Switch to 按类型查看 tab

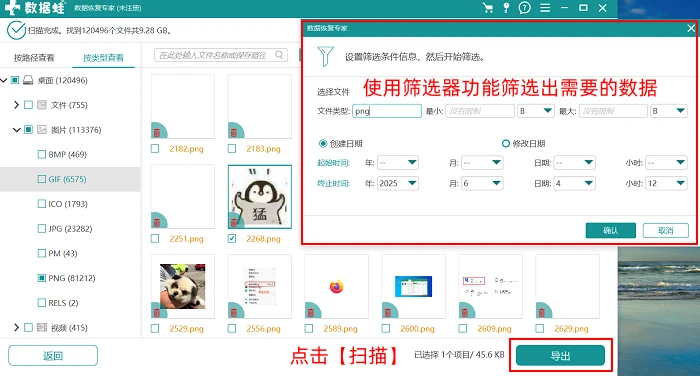coord(103,58)
